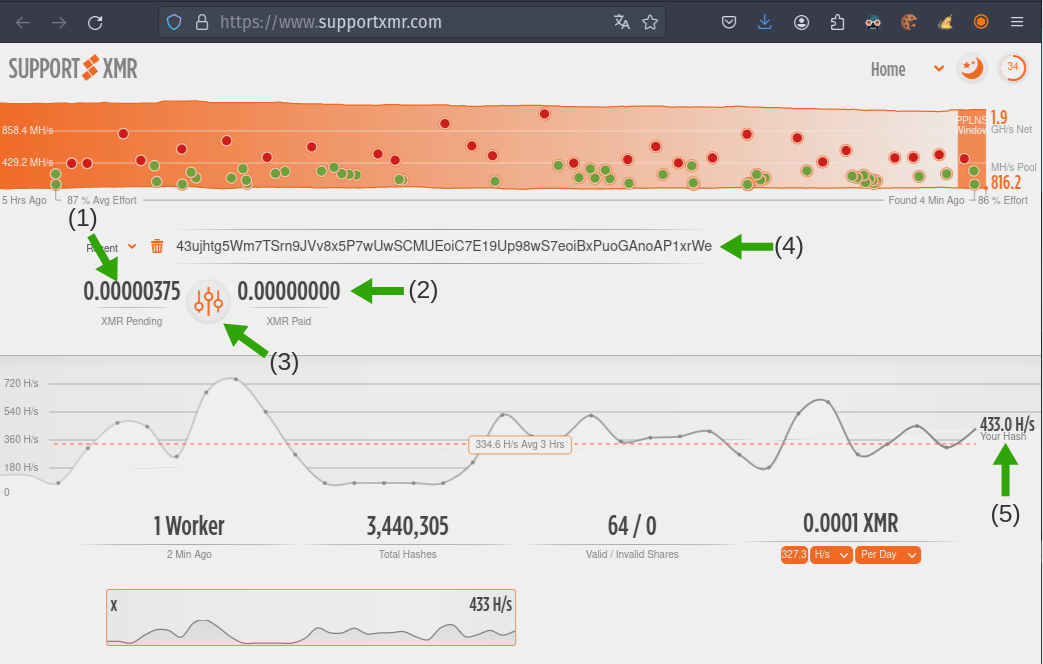1043x664 pixels.
Task: Click the 1 Worker stat
Action: click(189, 526)
